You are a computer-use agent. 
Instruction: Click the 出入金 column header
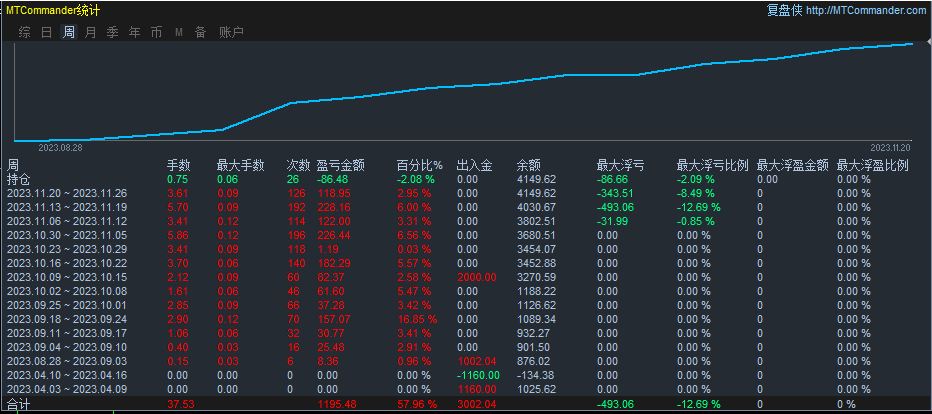tap(474, 165)
